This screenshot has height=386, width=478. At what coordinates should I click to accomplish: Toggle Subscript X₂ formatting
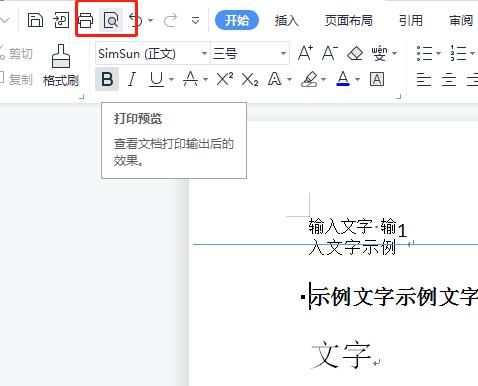point(250,80)
